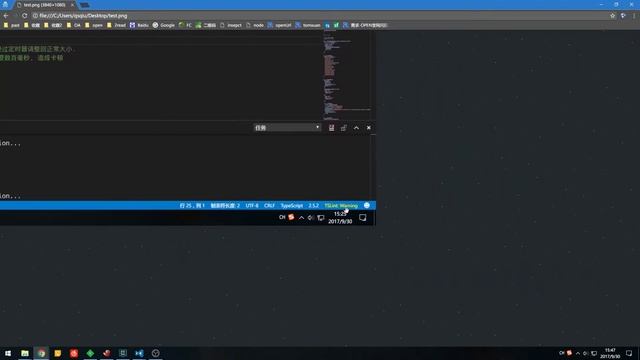Bookmark this page with the star icon

613,16
